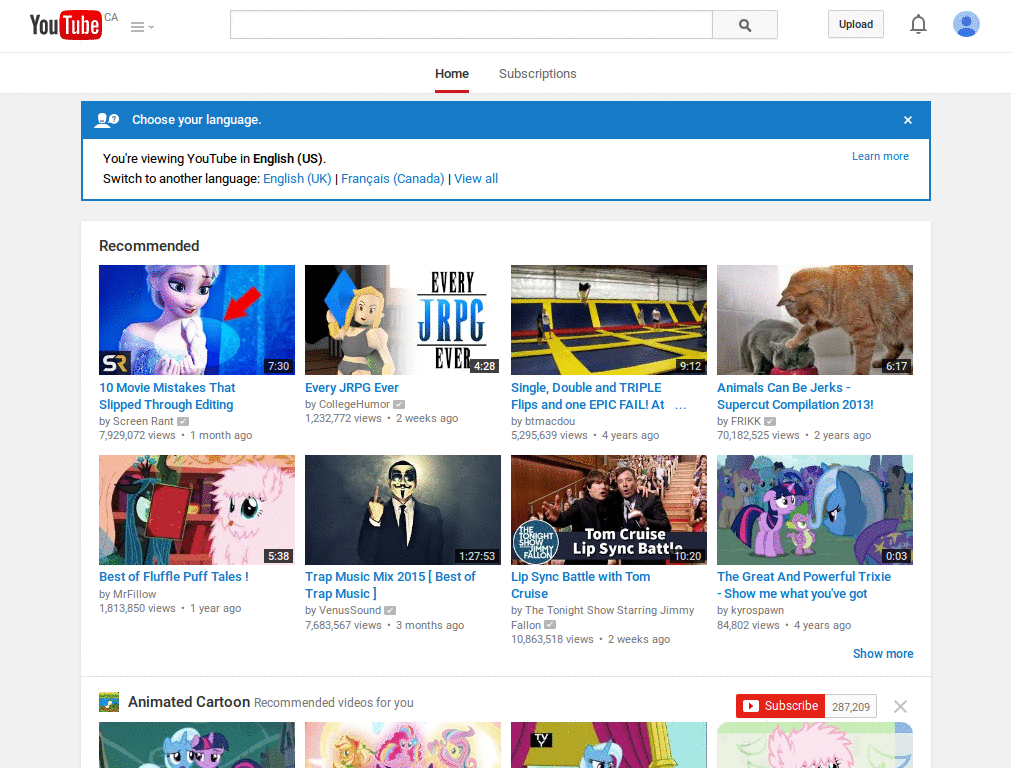
Task: Open the TV-Y rated cartoon thumbnail
Action: click(x=609, y=745)
